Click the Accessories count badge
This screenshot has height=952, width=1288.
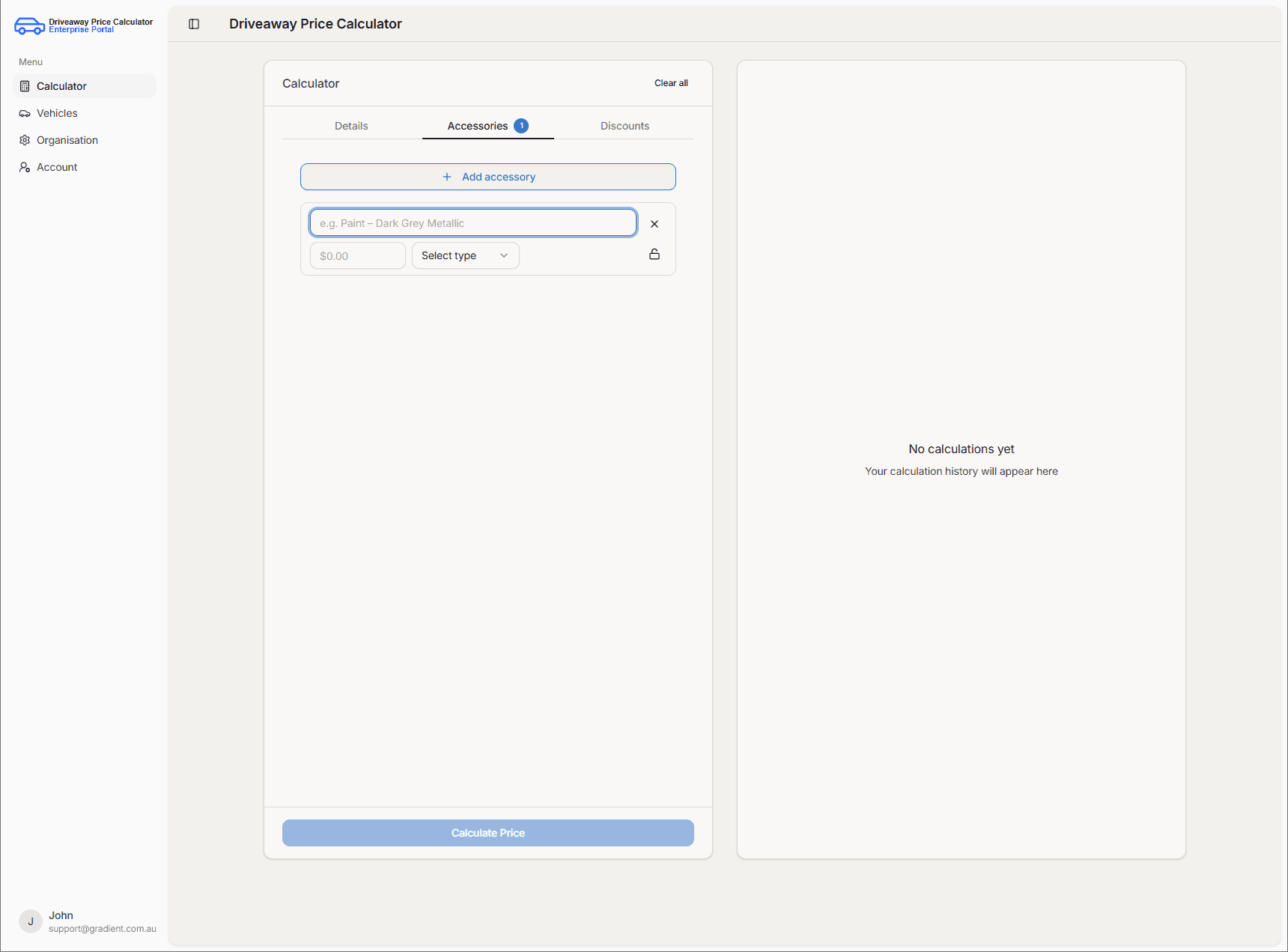pos(521,126)
